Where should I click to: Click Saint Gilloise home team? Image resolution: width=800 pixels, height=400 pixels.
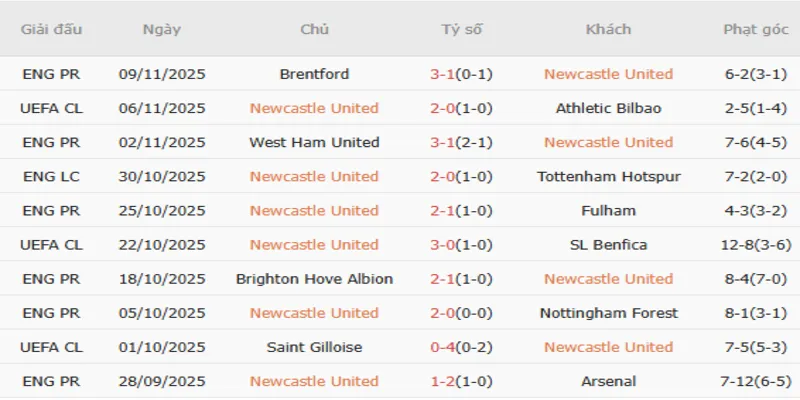pos(314,347)
